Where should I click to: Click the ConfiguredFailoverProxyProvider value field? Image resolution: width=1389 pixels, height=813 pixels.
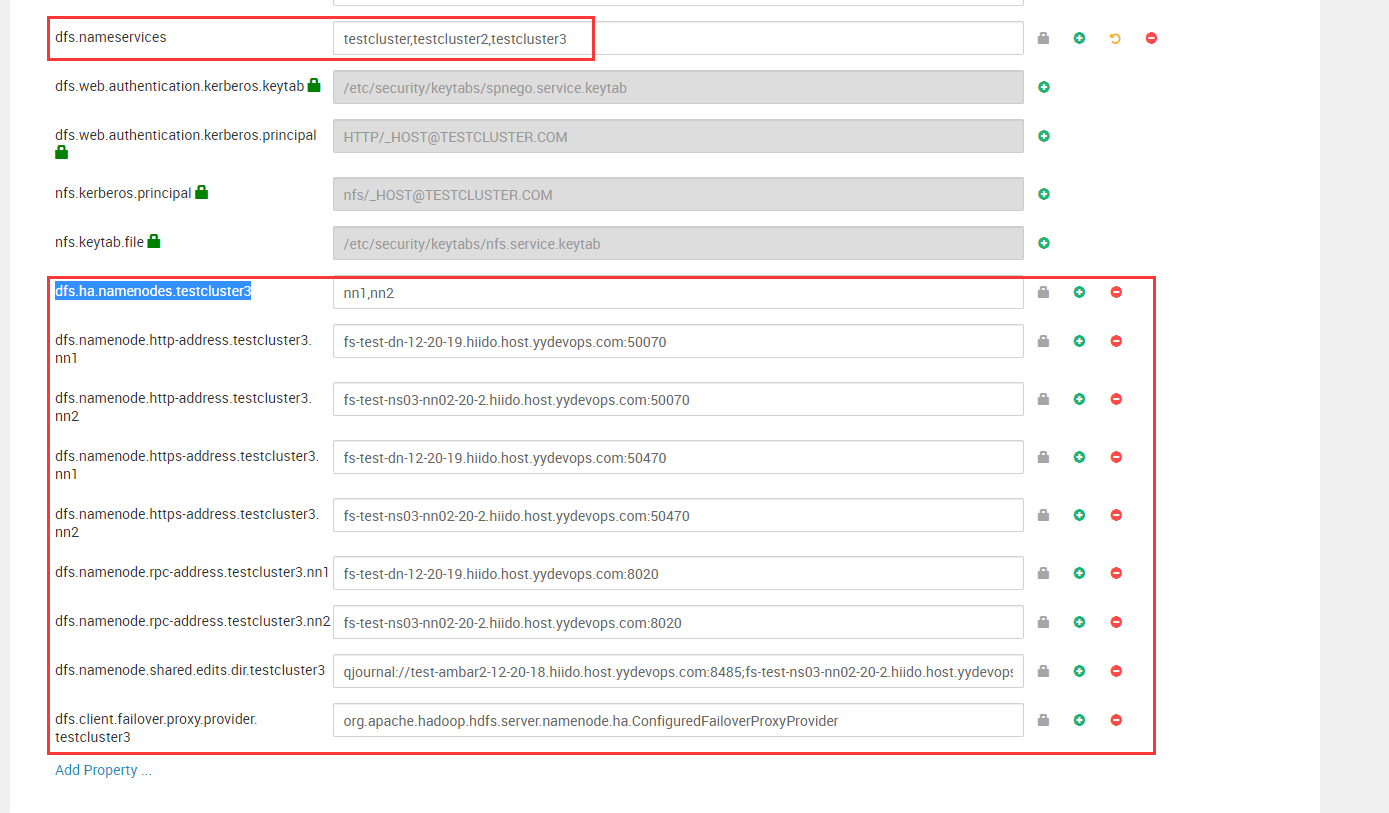coord(677,720)
